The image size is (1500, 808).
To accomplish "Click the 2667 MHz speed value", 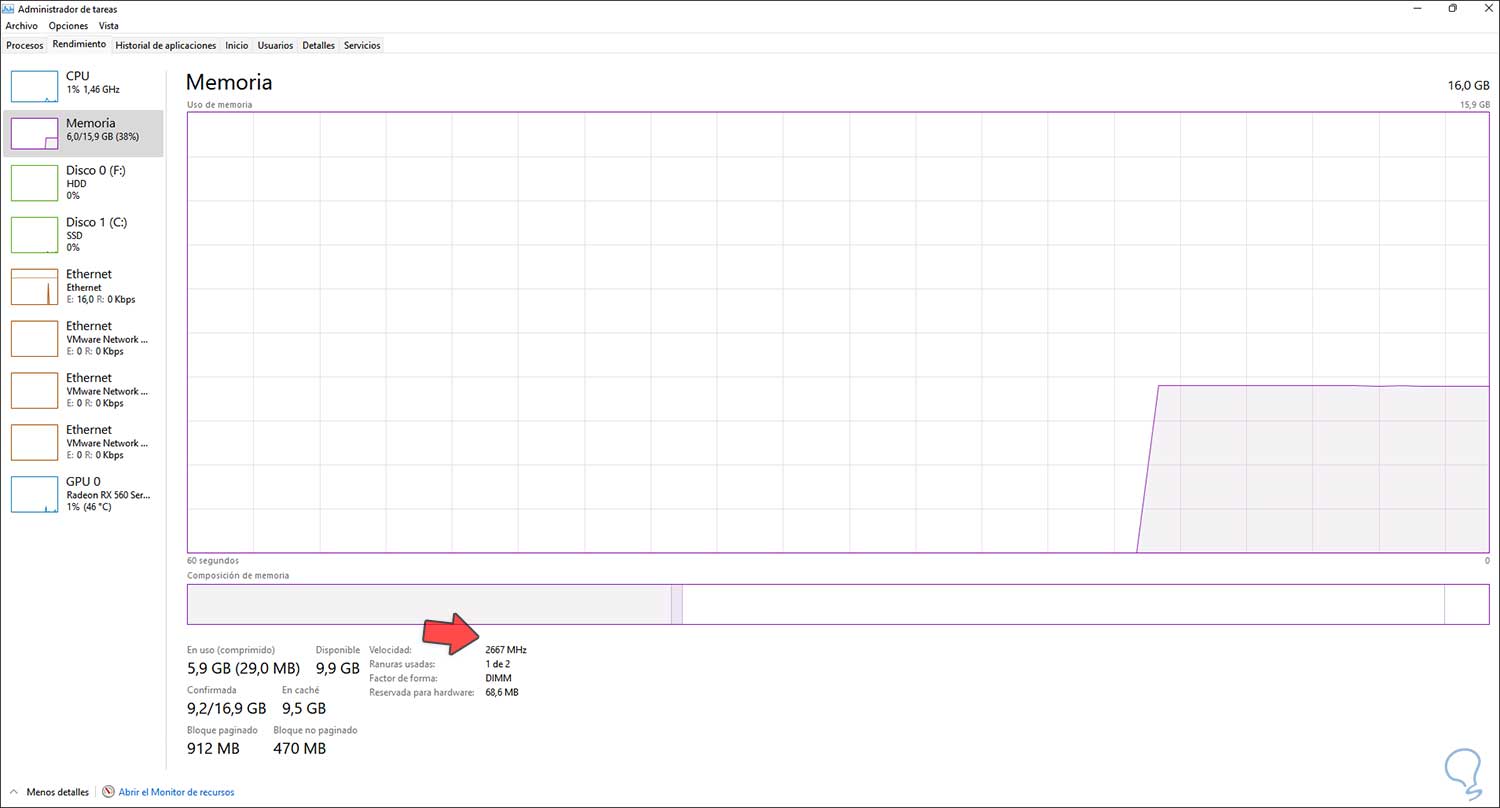I will [x=506, y=650].
